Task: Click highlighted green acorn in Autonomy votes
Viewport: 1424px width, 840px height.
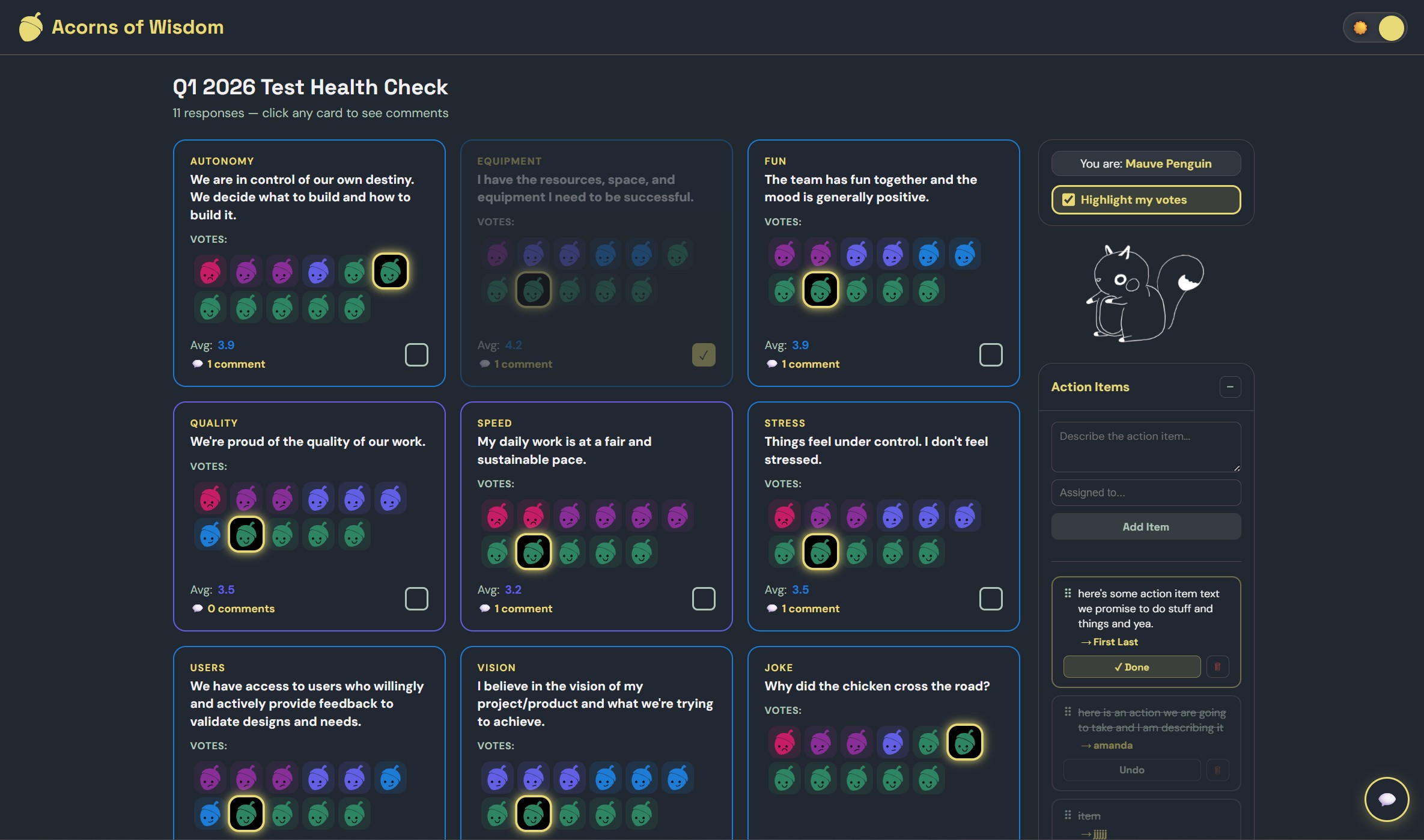Action: click(x=391, y=271)
